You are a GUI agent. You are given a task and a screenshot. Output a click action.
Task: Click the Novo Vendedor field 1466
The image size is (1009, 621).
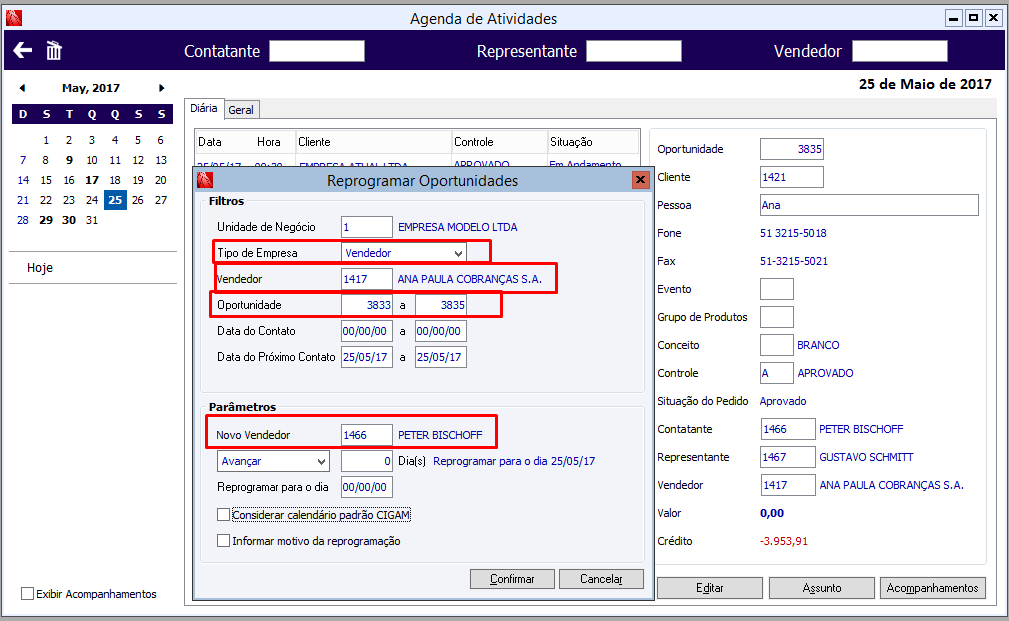[x=367, y=435]
